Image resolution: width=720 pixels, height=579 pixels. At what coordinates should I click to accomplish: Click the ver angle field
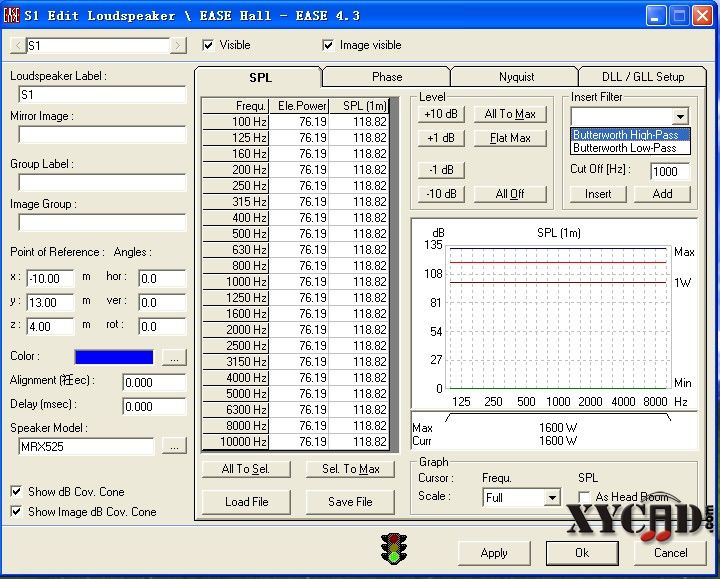coord(162,303)
